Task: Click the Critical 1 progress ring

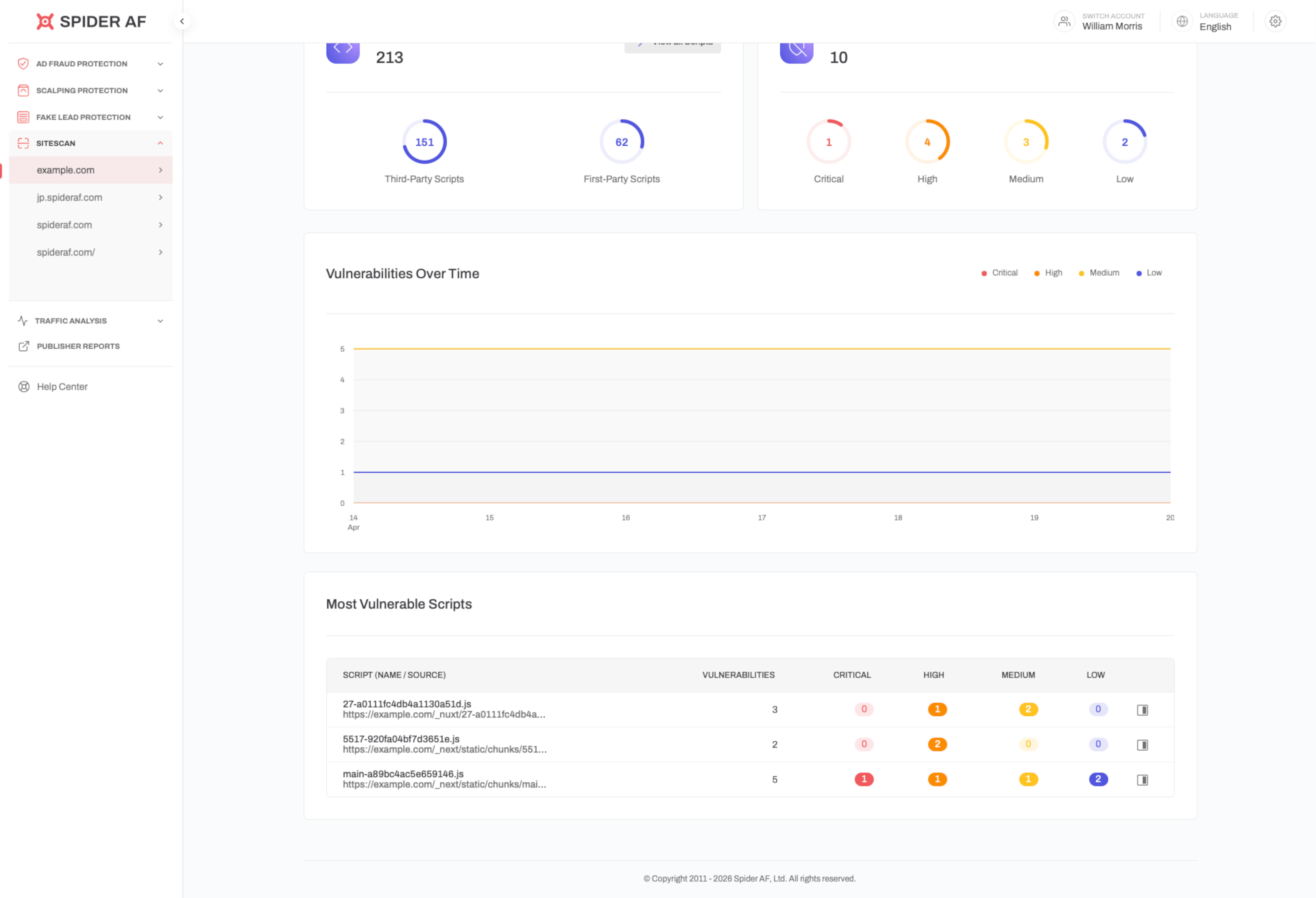Action: point(829,142)
